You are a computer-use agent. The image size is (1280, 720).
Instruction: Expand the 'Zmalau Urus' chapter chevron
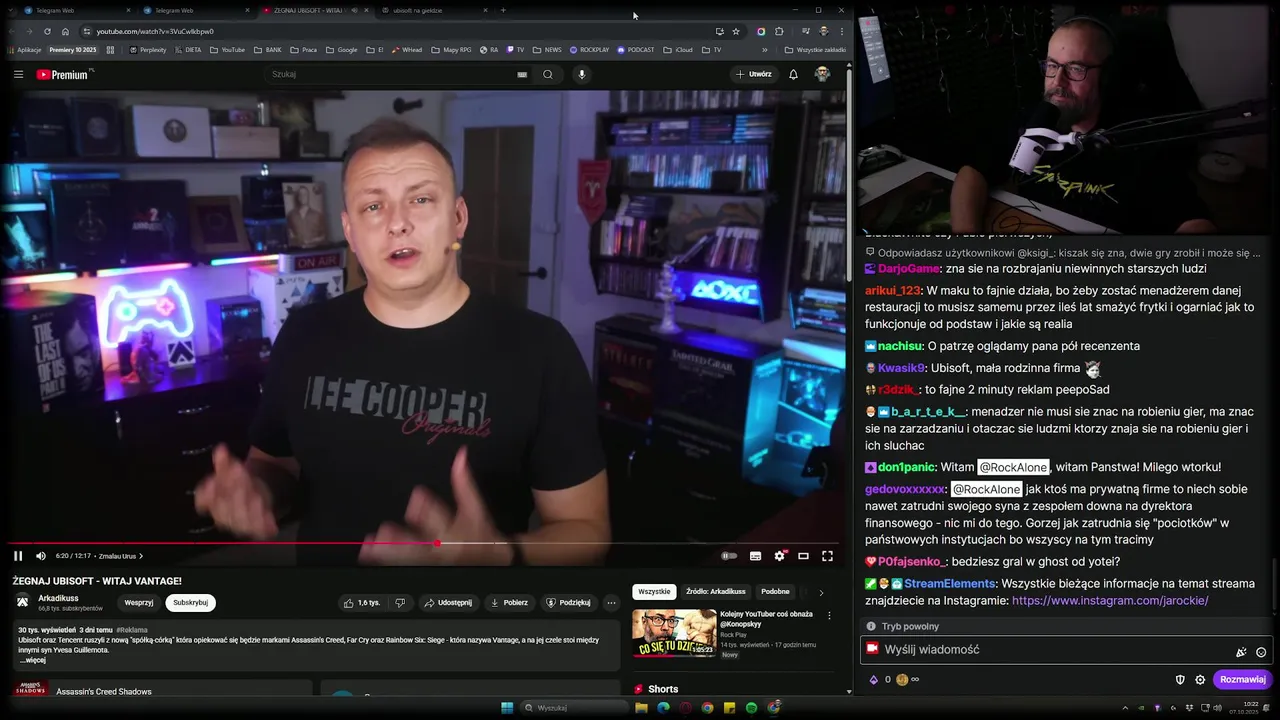pyautogui.click(x=141, y=556)
